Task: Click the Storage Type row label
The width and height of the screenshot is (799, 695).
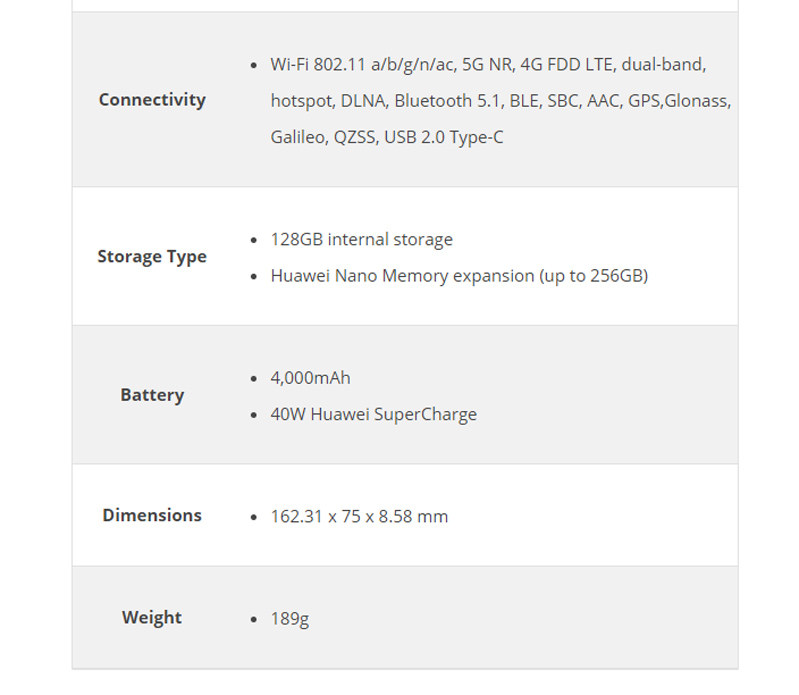Action: 152,257
